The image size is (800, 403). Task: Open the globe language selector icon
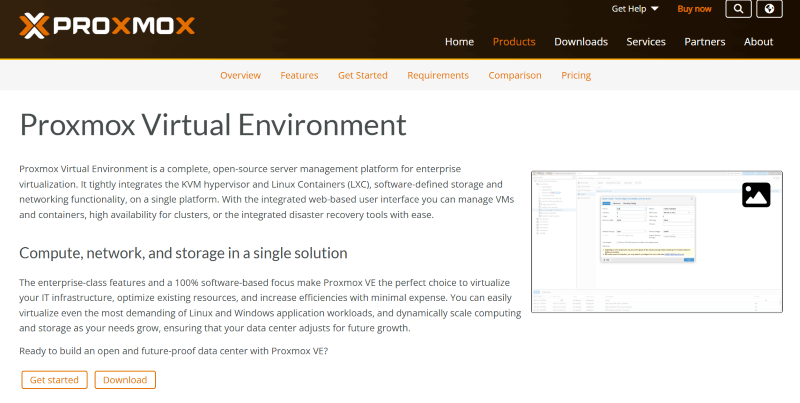(769, 9)
